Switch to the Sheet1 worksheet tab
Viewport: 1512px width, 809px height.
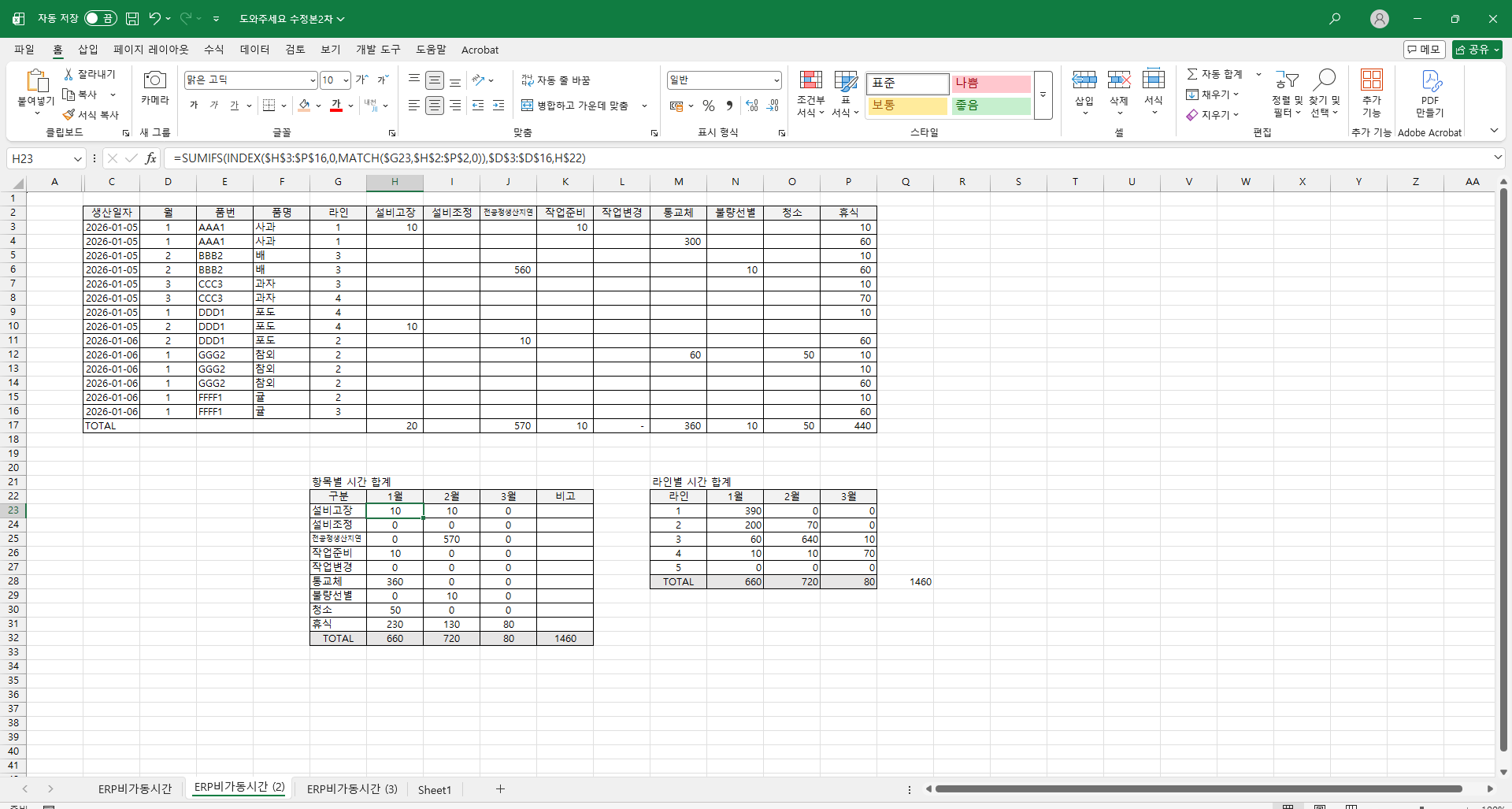434,789
